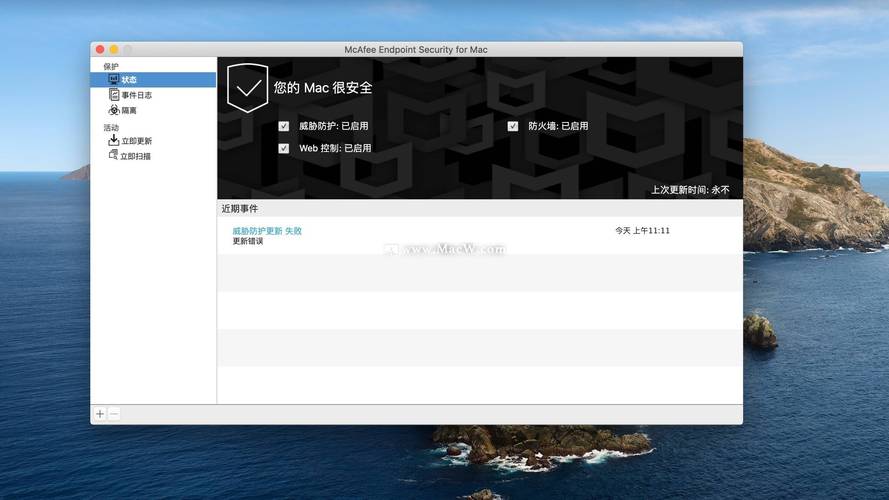Click the 上次更新时间: 永不 status text

[x=690, y=190]
